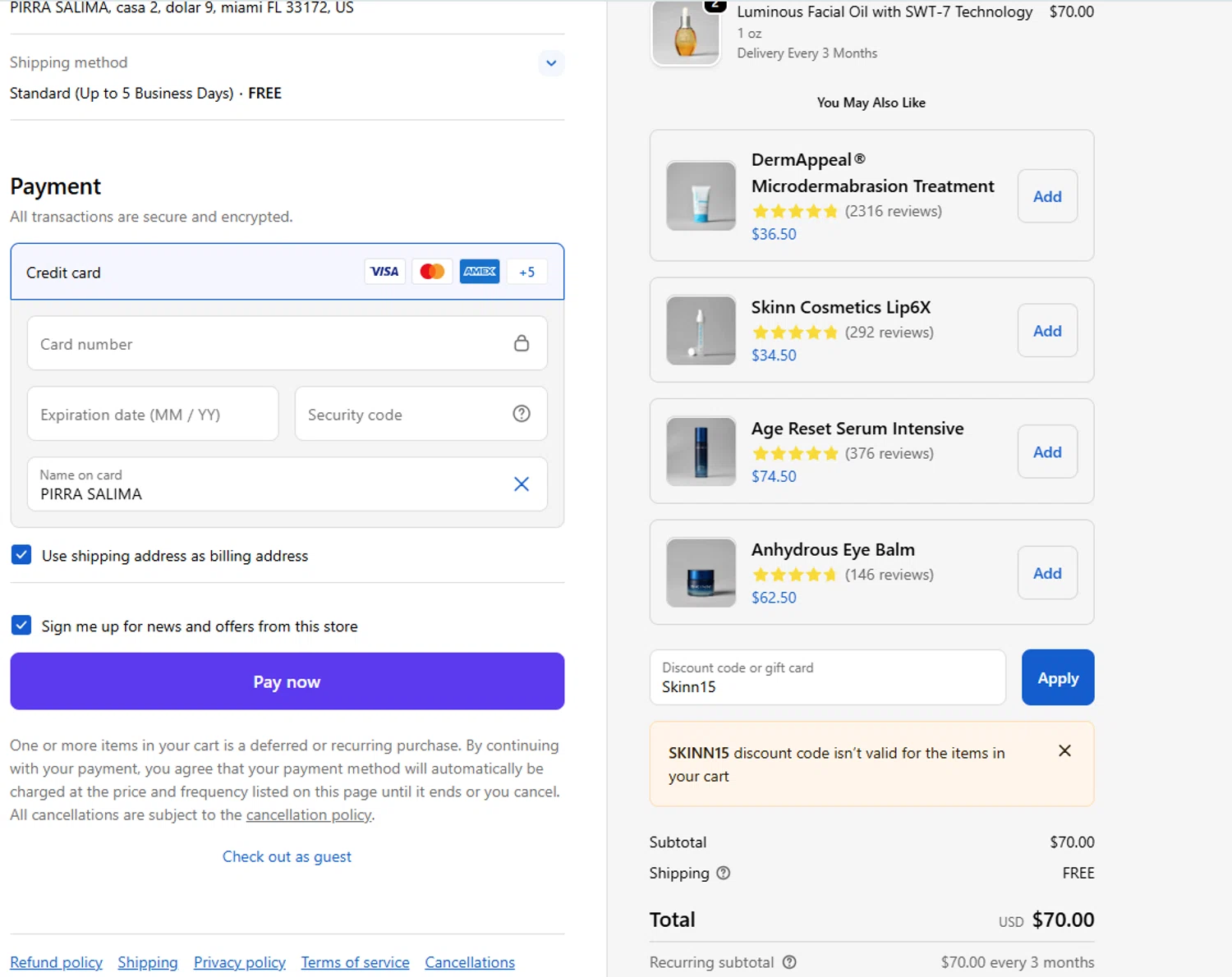Open the Security code help icon

coord(522,414)
